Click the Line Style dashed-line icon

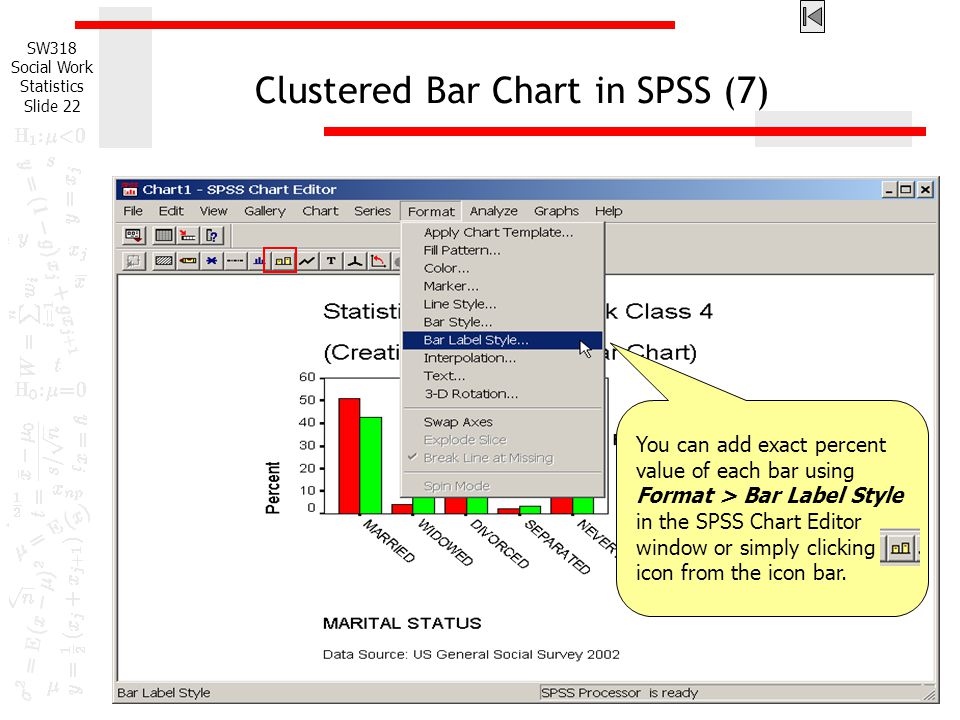point(235,261)
